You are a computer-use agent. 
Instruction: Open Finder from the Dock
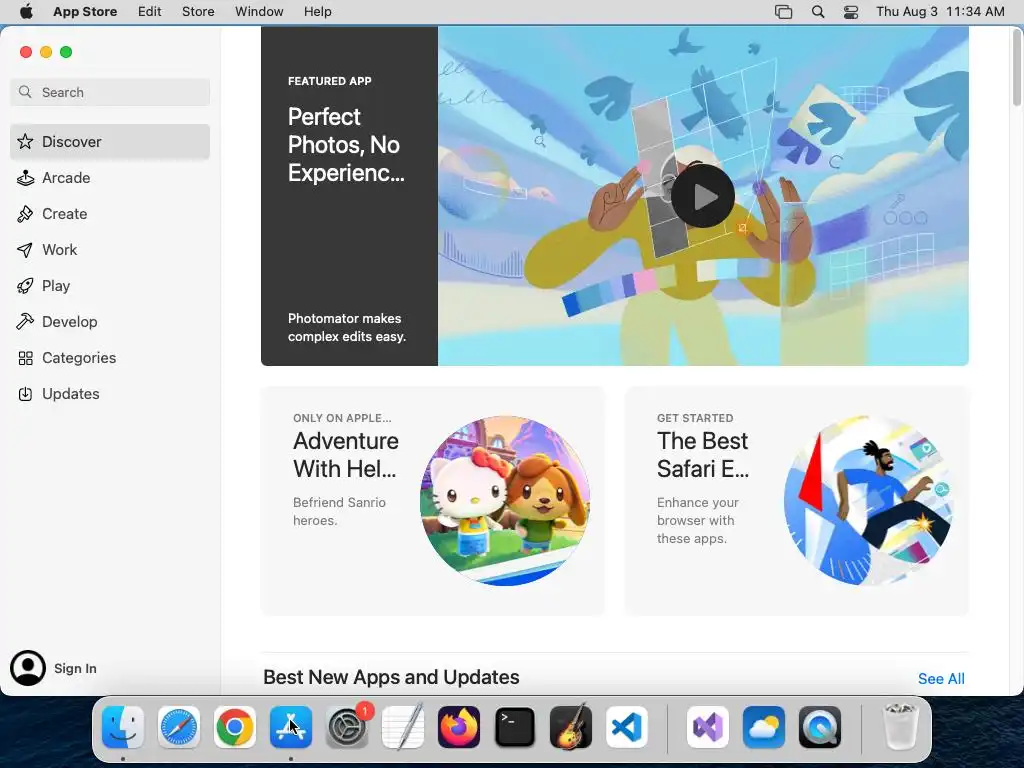pyautogui.click(x=123, y=727)
